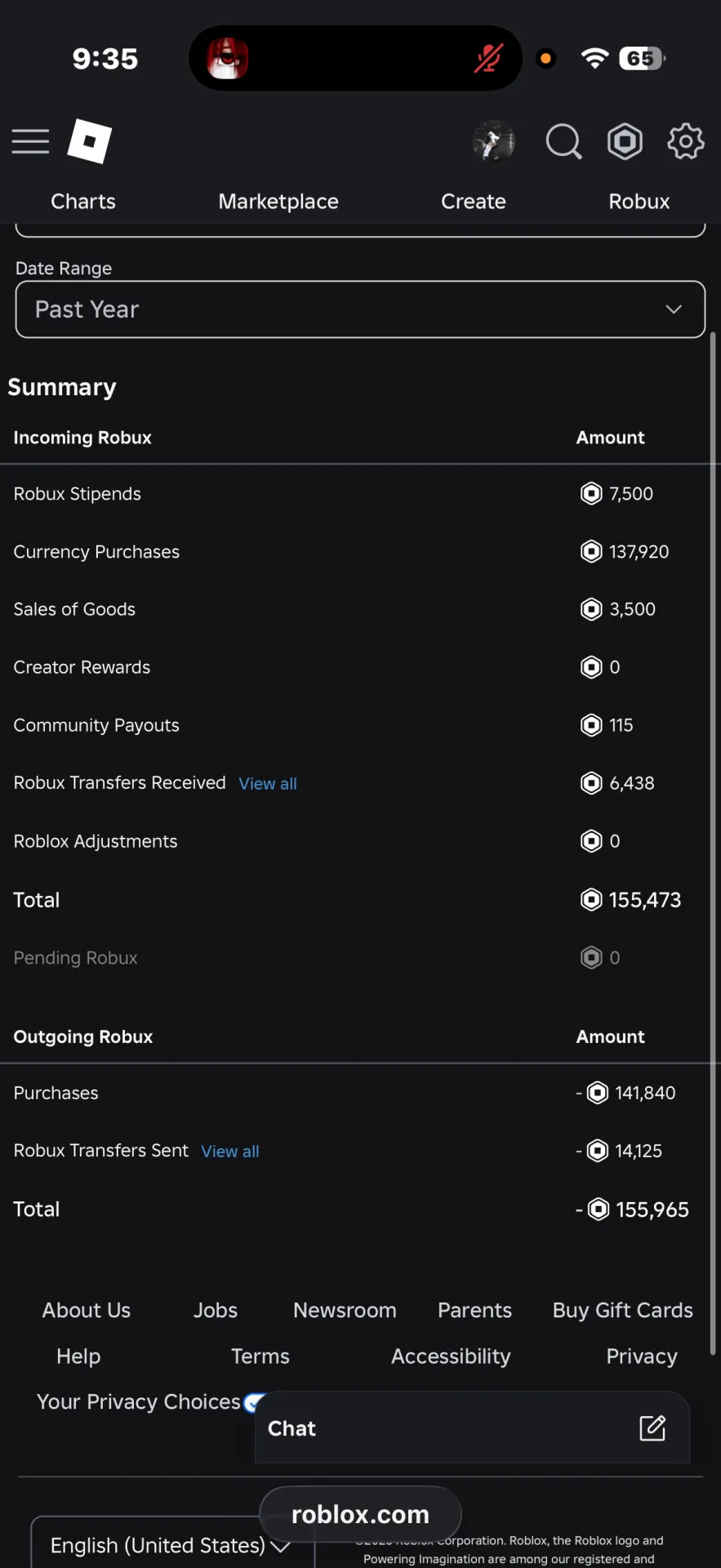The image size is (721, 1568).
Task: Go to the Parents footer link
Action: click(475, 1311)
